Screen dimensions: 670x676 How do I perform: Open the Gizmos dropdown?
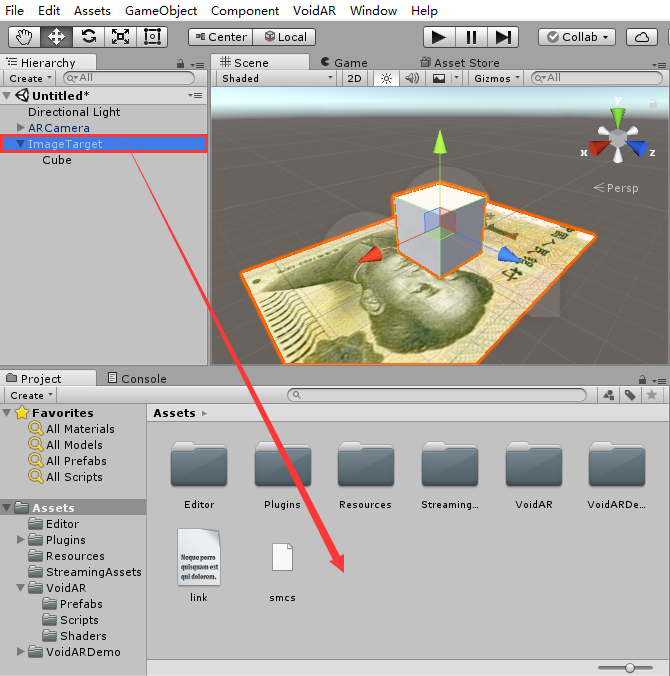click(x=496, y=78)
